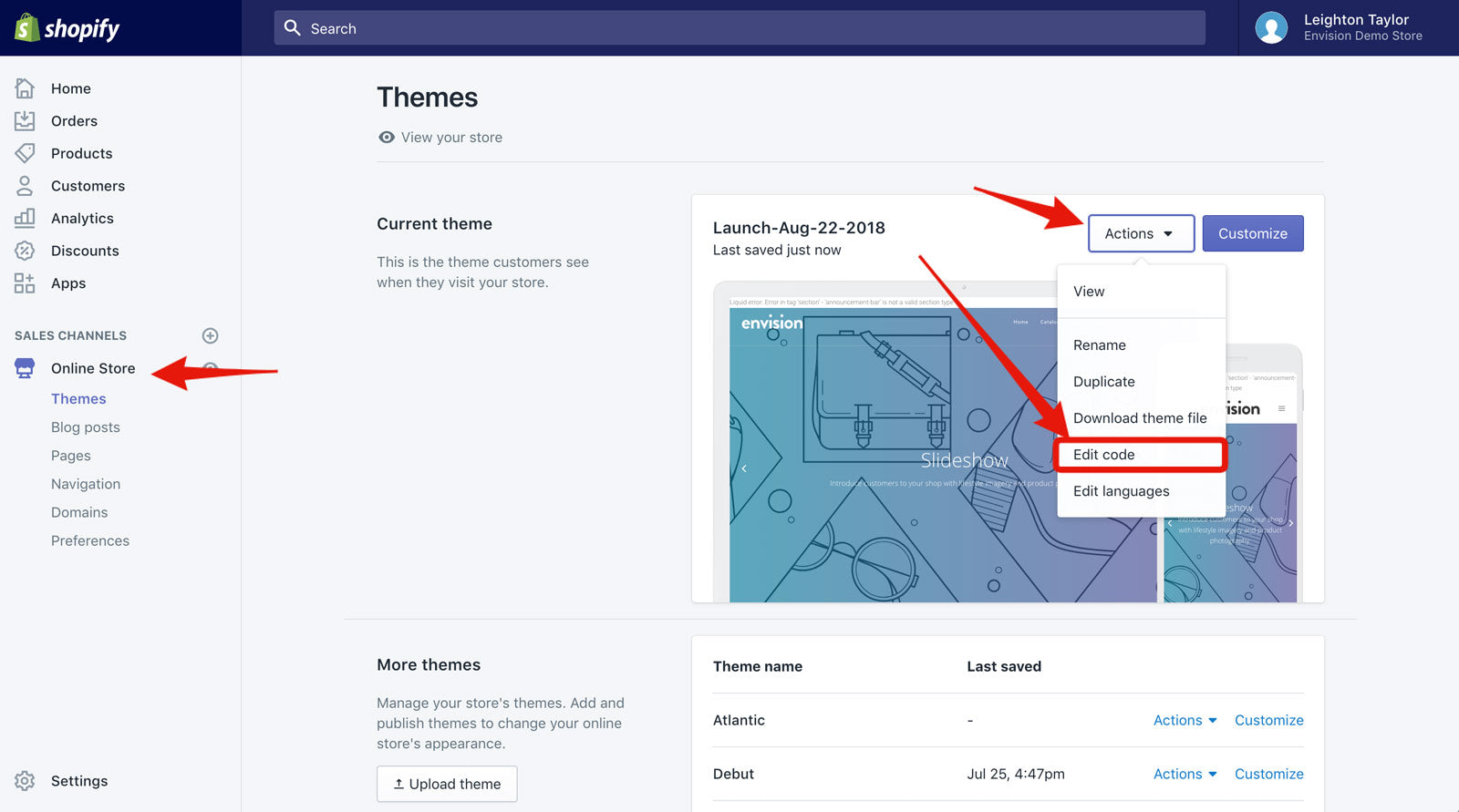This screenshot has width=1459, height=812.
Task: Go to Home in the sidebar
Action: [x=71, y=88]
